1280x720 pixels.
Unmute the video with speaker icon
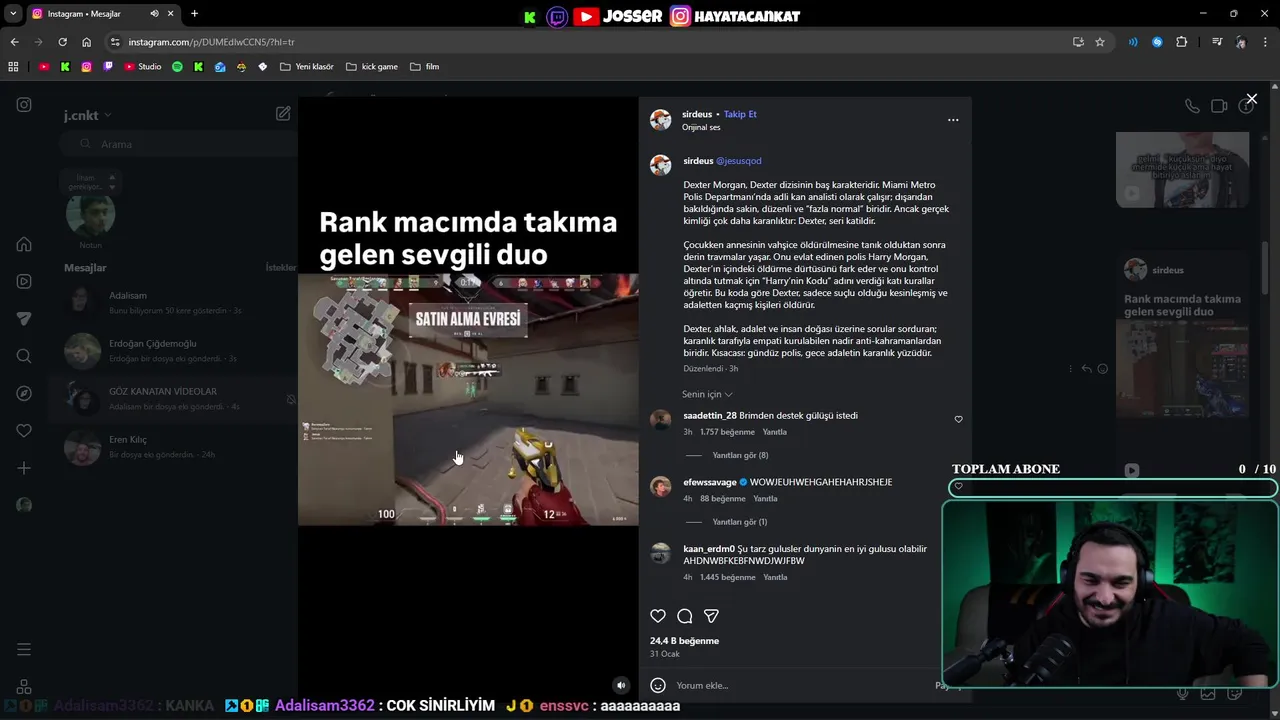(x=621, y=685)
